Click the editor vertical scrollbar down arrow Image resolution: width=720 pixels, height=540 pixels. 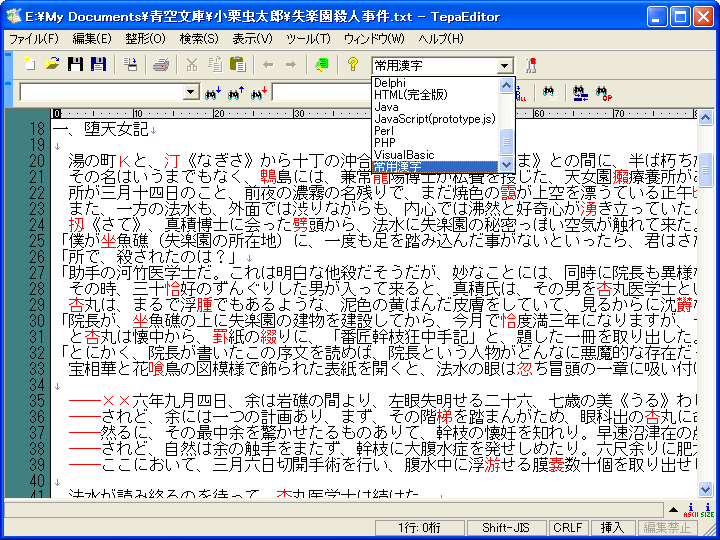706,488
